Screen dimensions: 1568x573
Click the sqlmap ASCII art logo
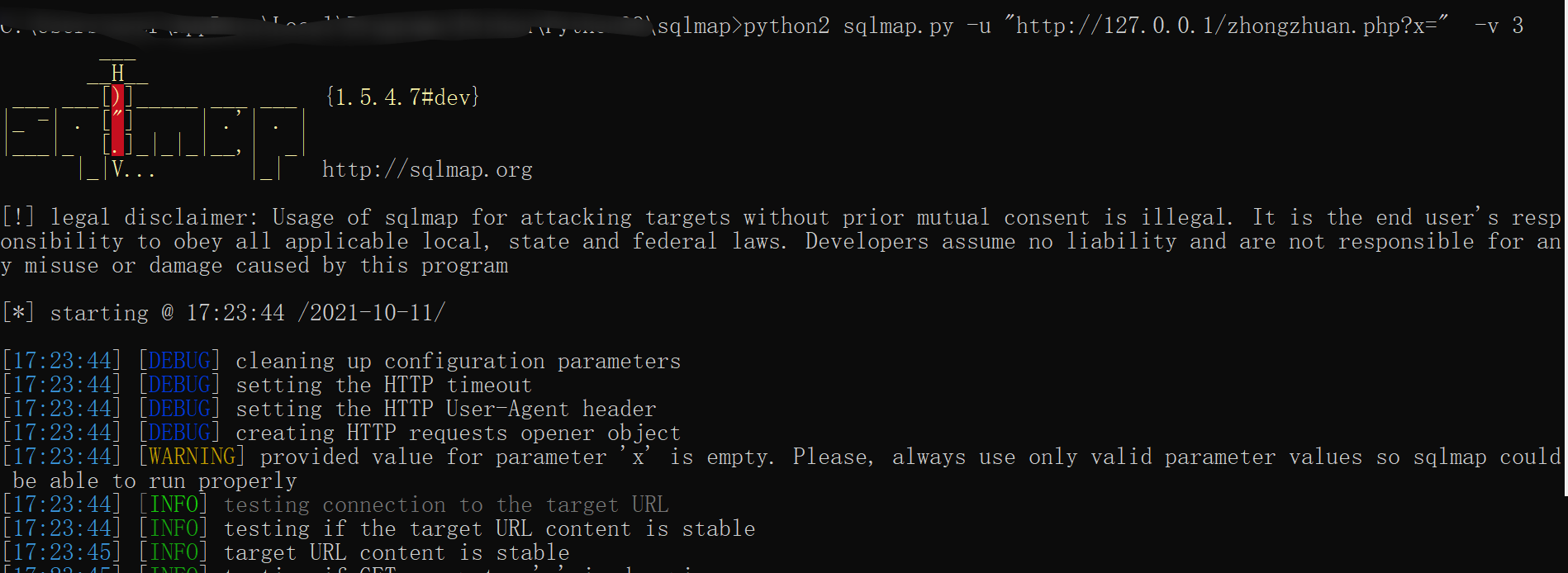pos(157,121)
